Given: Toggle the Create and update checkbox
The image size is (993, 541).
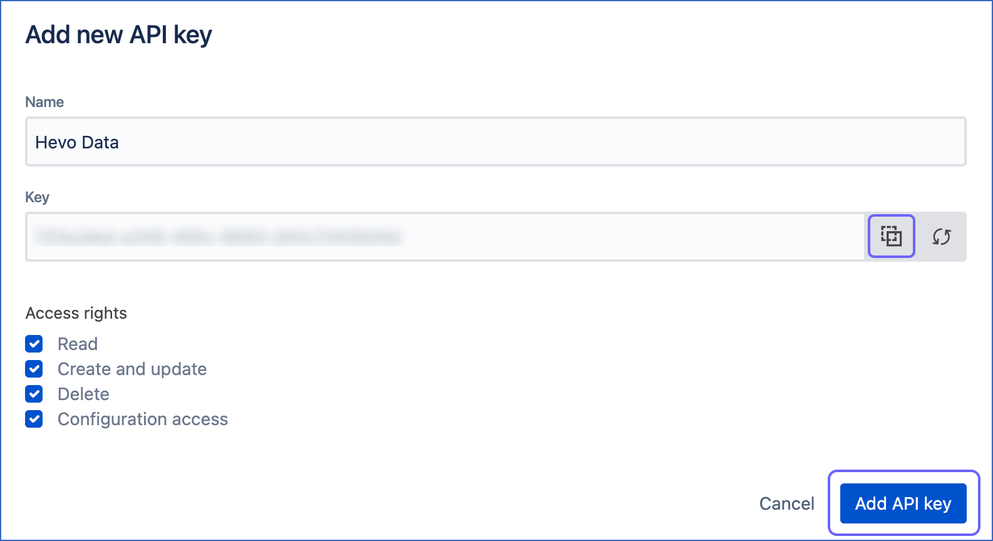Looking at the screenshot, I should point(34,369).
